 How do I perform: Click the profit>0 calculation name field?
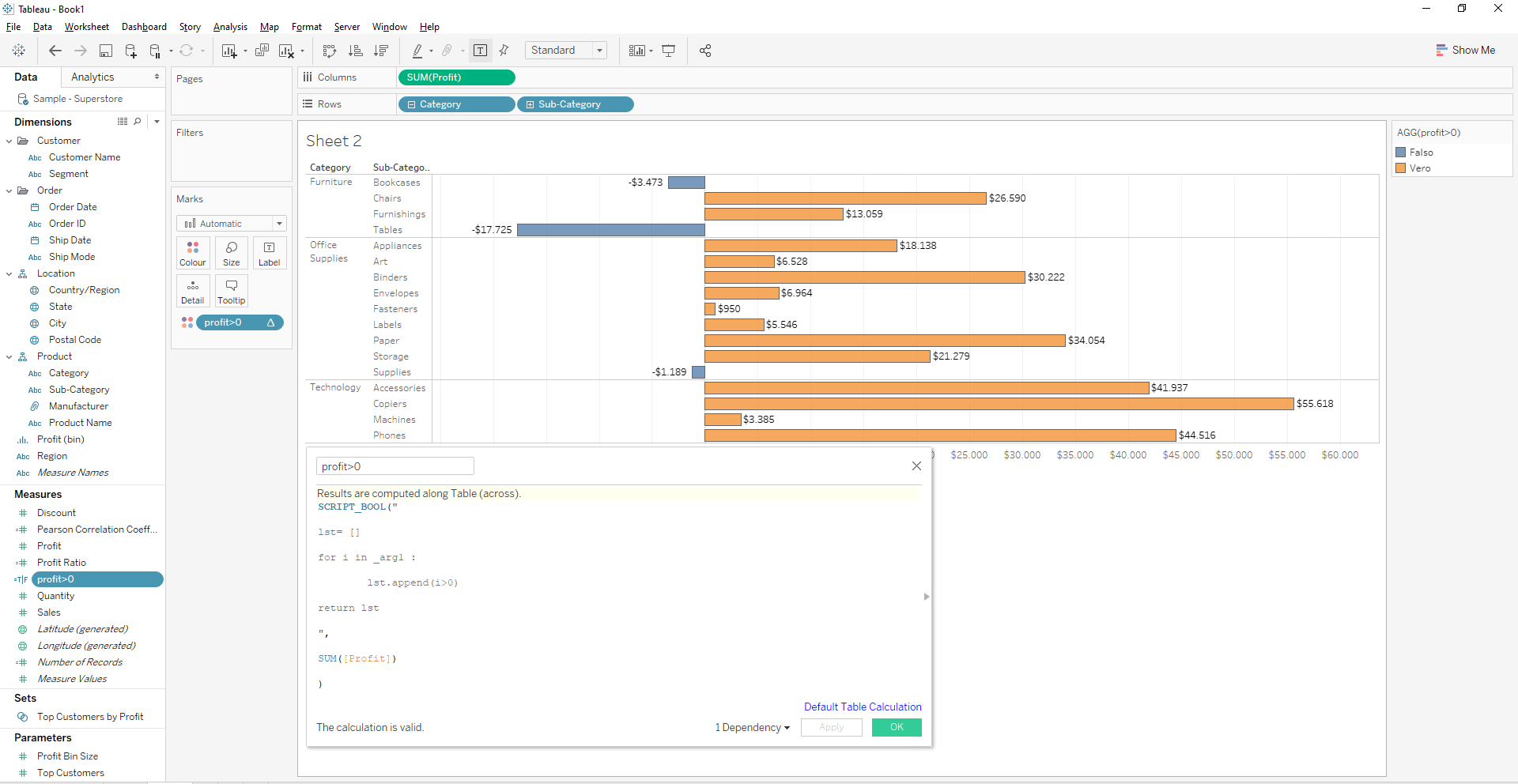click(394, 465)
